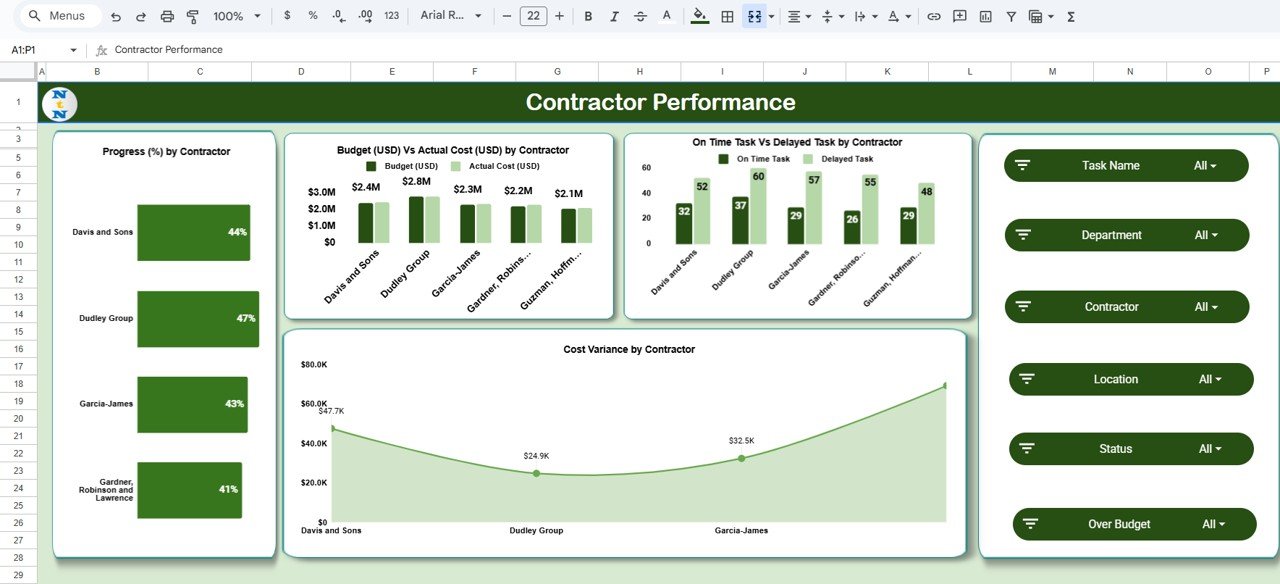Decrease decimal places

point(338,16)
